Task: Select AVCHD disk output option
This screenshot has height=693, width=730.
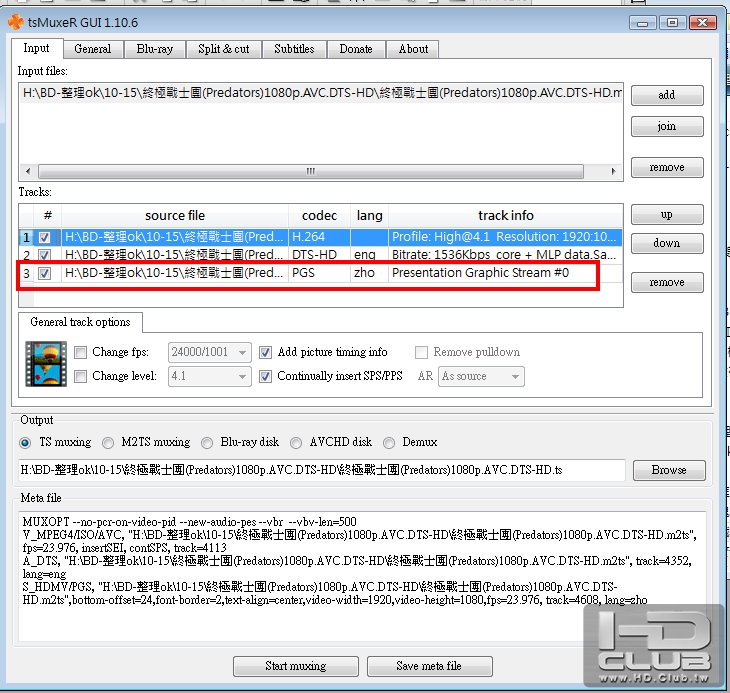Action: 296,443
